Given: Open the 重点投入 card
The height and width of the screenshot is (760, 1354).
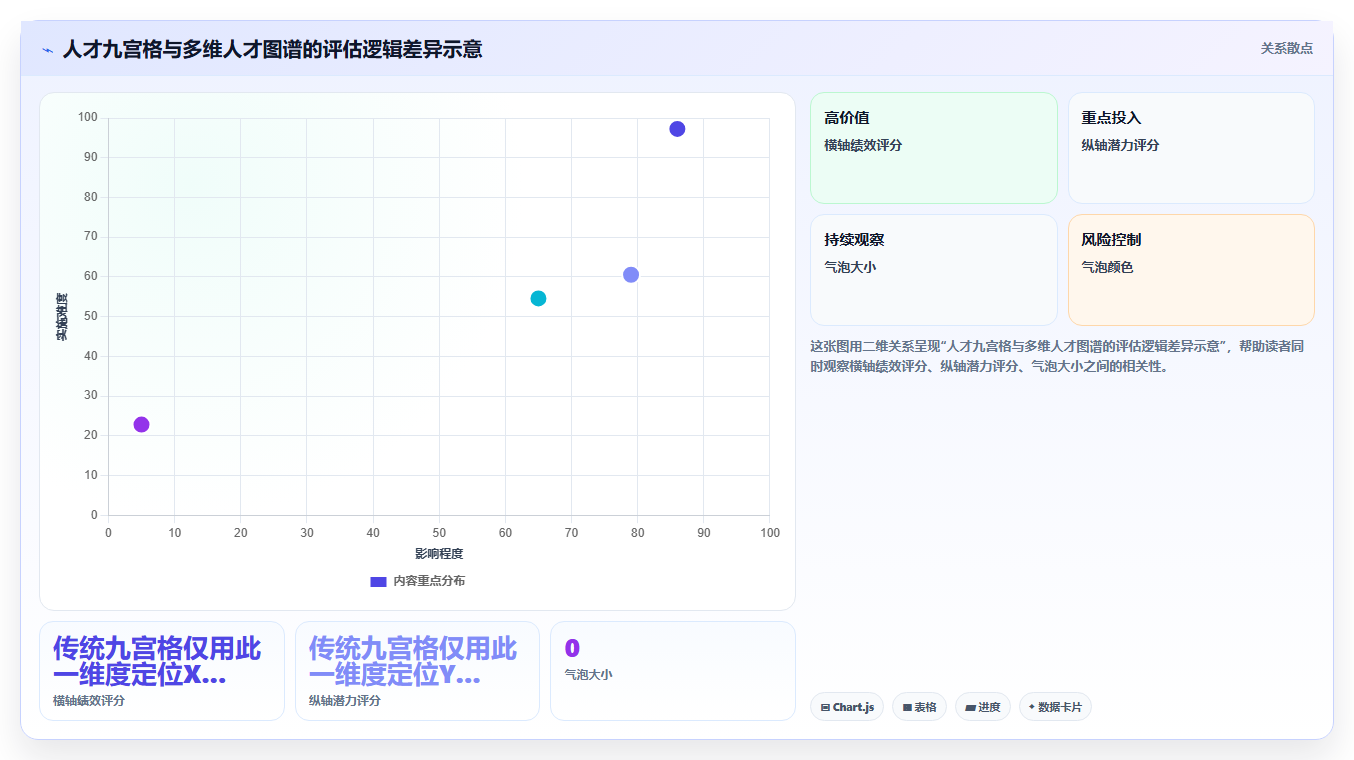Looking at the screenshot, I should 1191,148.
